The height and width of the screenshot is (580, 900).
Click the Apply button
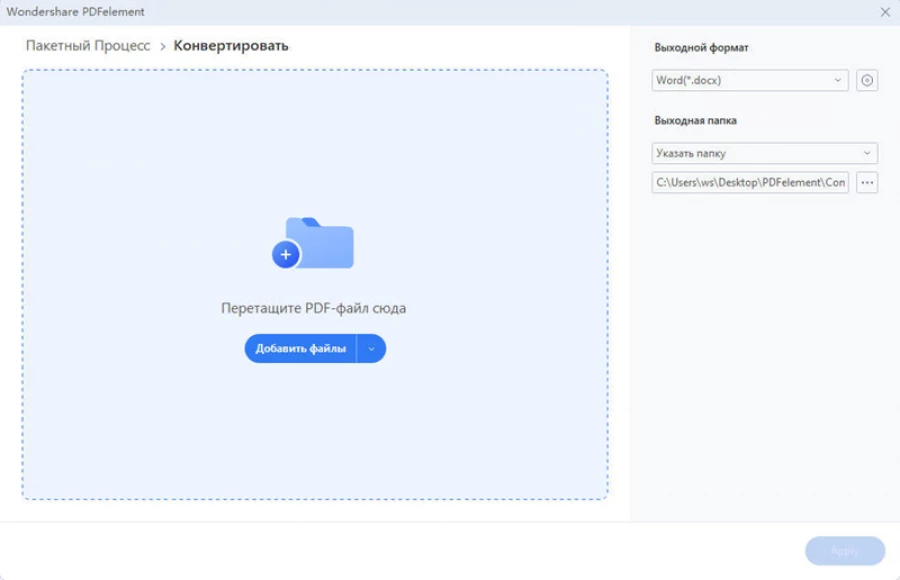[845, 551]
